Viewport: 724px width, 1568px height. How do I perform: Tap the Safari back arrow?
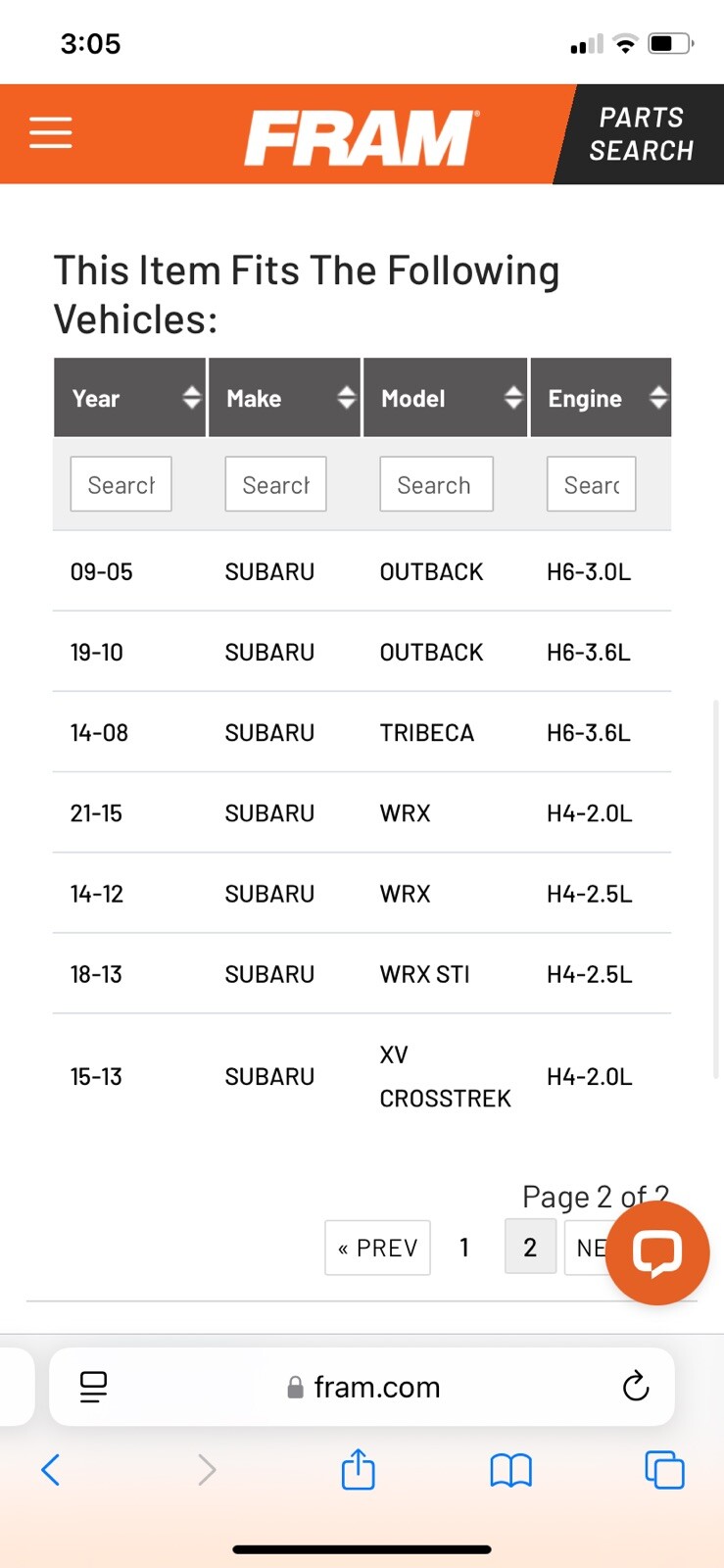point(51,1469)
